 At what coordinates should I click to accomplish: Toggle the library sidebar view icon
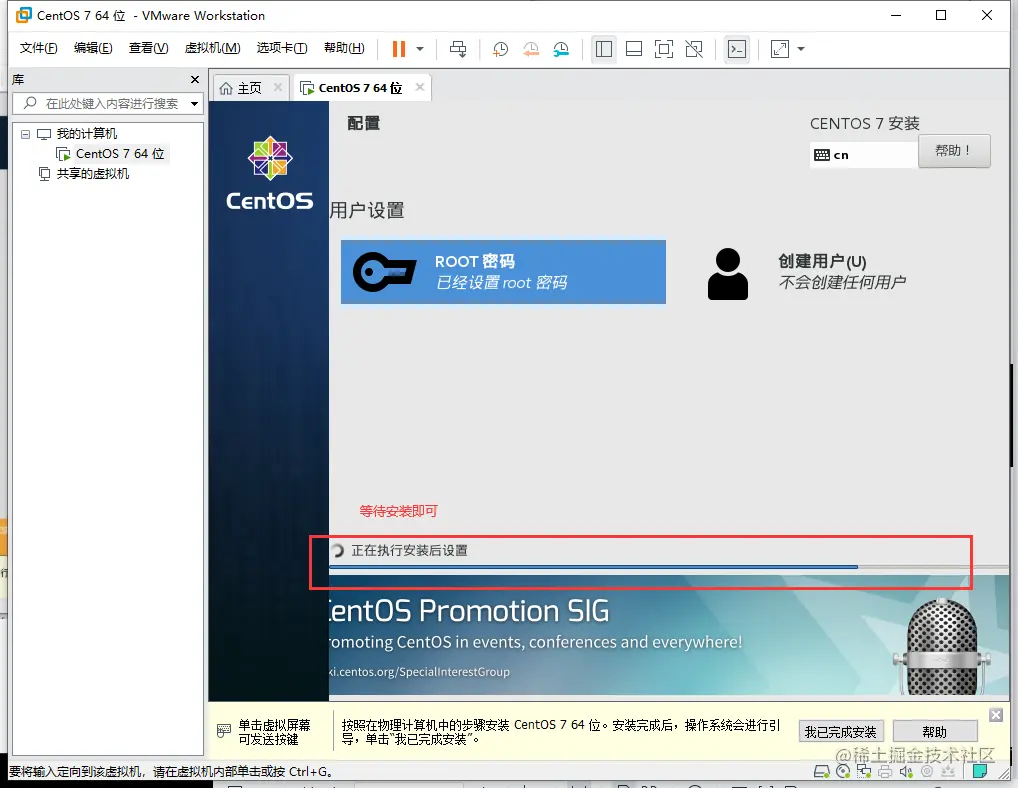[x=604, y=49]
